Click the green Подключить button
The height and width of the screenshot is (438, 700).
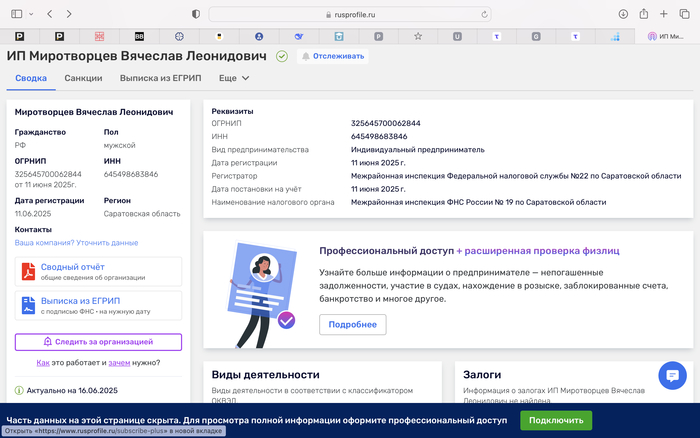click(x=556, y=421)
